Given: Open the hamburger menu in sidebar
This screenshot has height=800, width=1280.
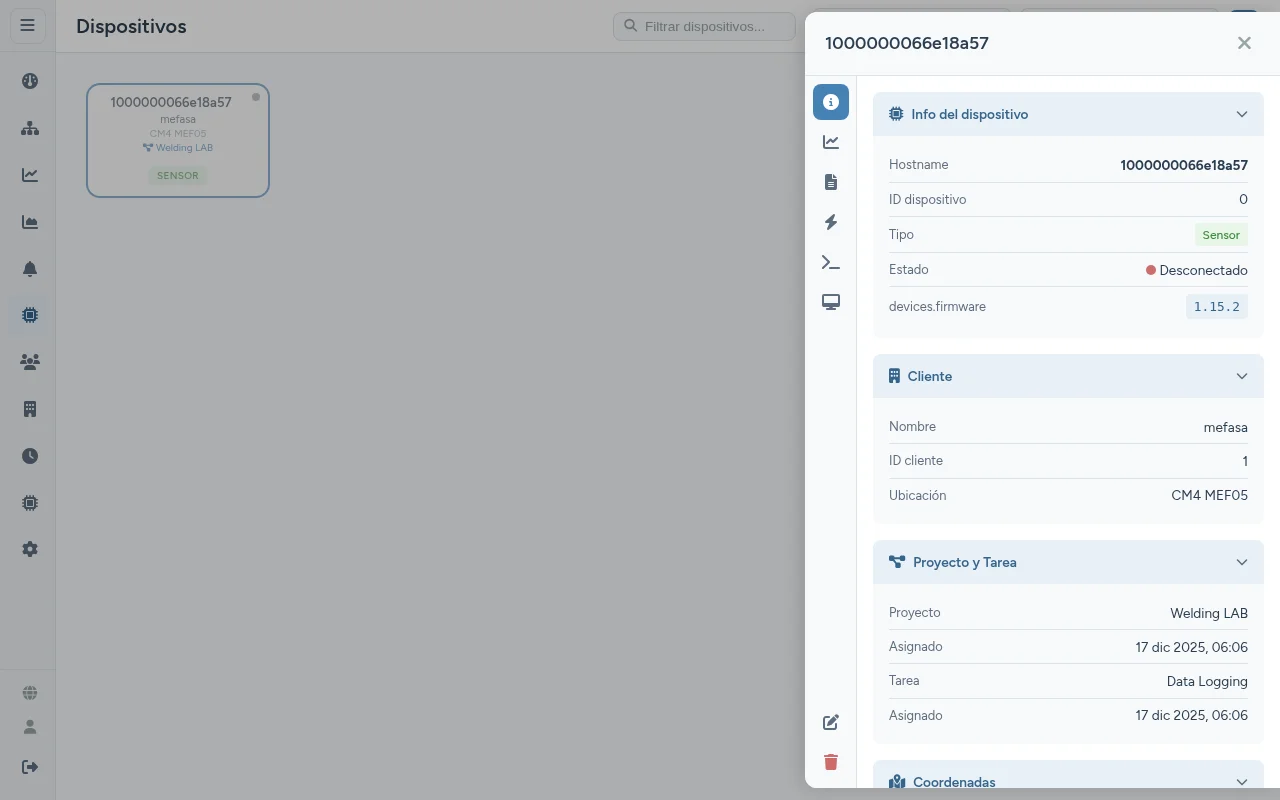Looking at the screenshot, I should pos(28,26).
